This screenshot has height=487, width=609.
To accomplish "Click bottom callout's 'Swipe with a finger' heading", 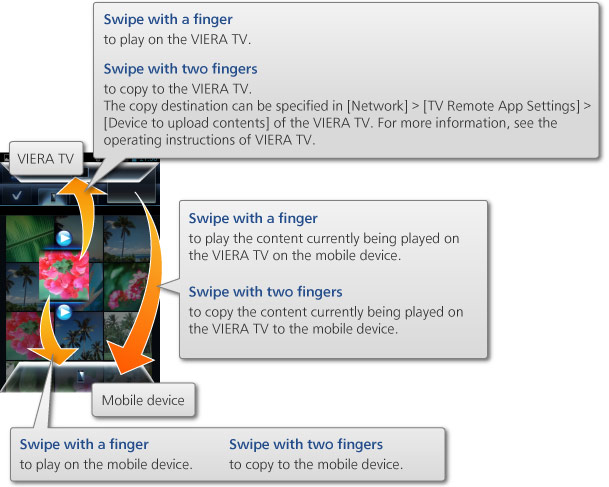I will [x=84, y=444].
